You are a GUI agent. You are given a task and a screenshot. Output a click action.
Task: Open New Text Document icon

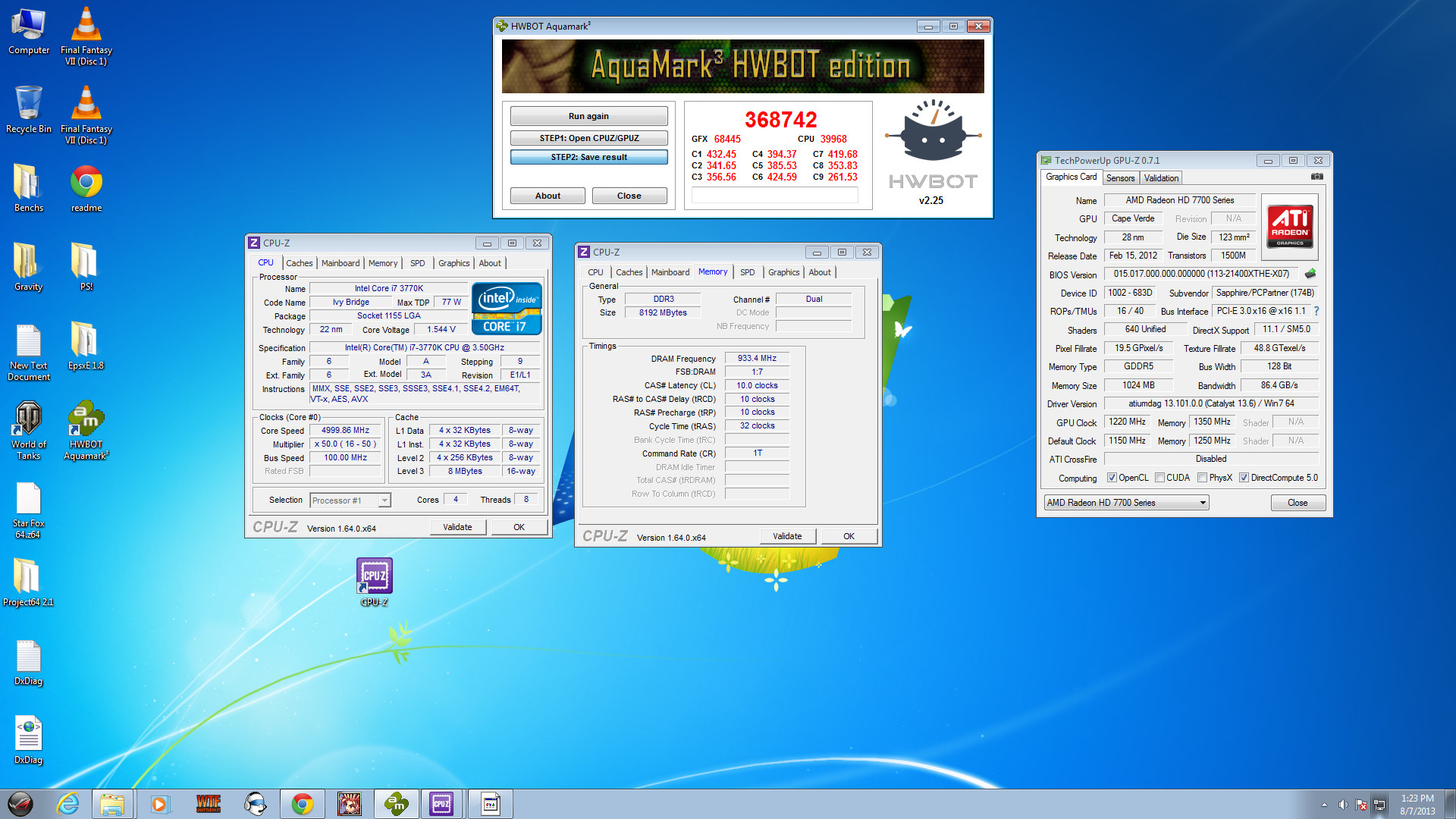[29, 353]
